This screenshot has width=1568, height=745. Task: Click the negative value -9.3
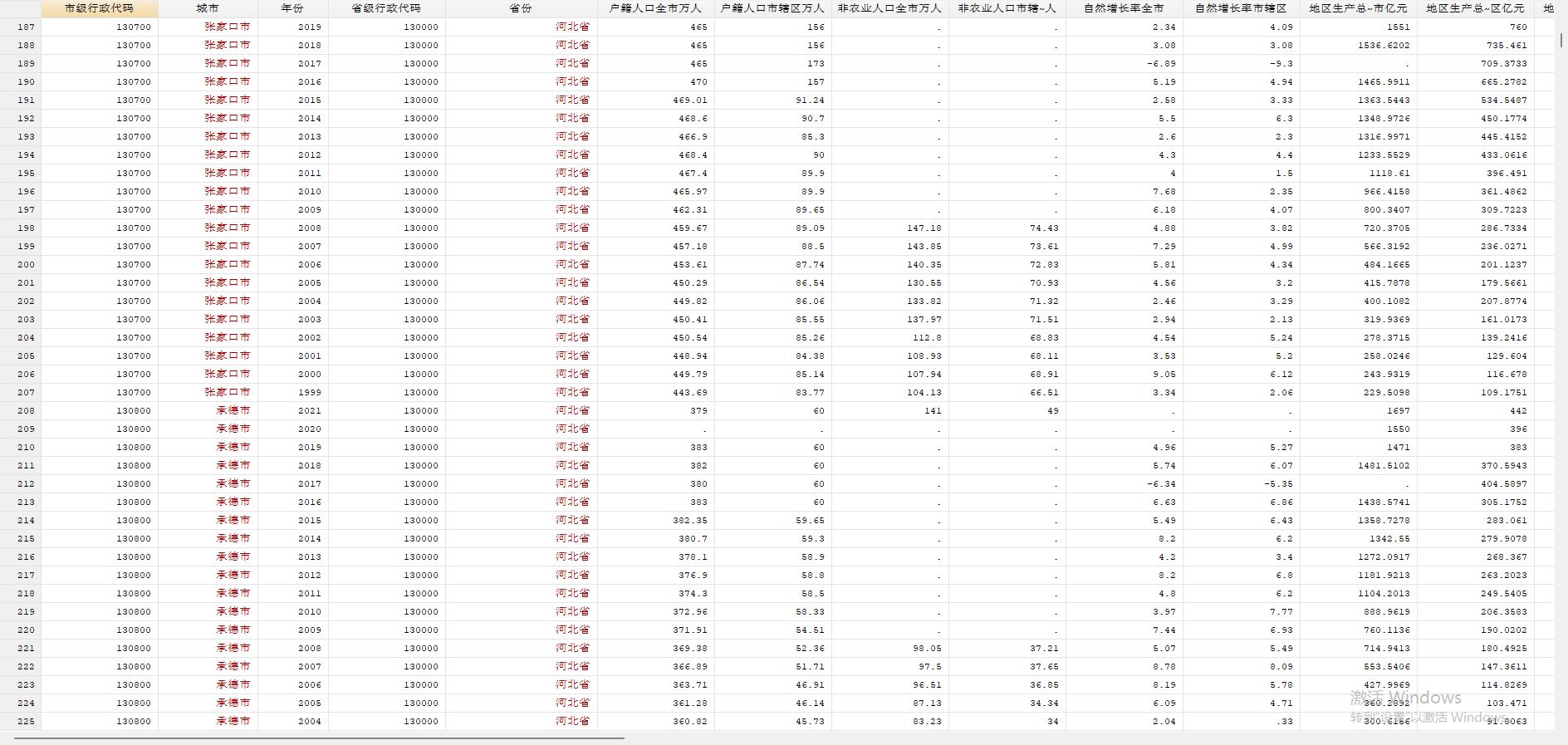tap(1241, 64)
